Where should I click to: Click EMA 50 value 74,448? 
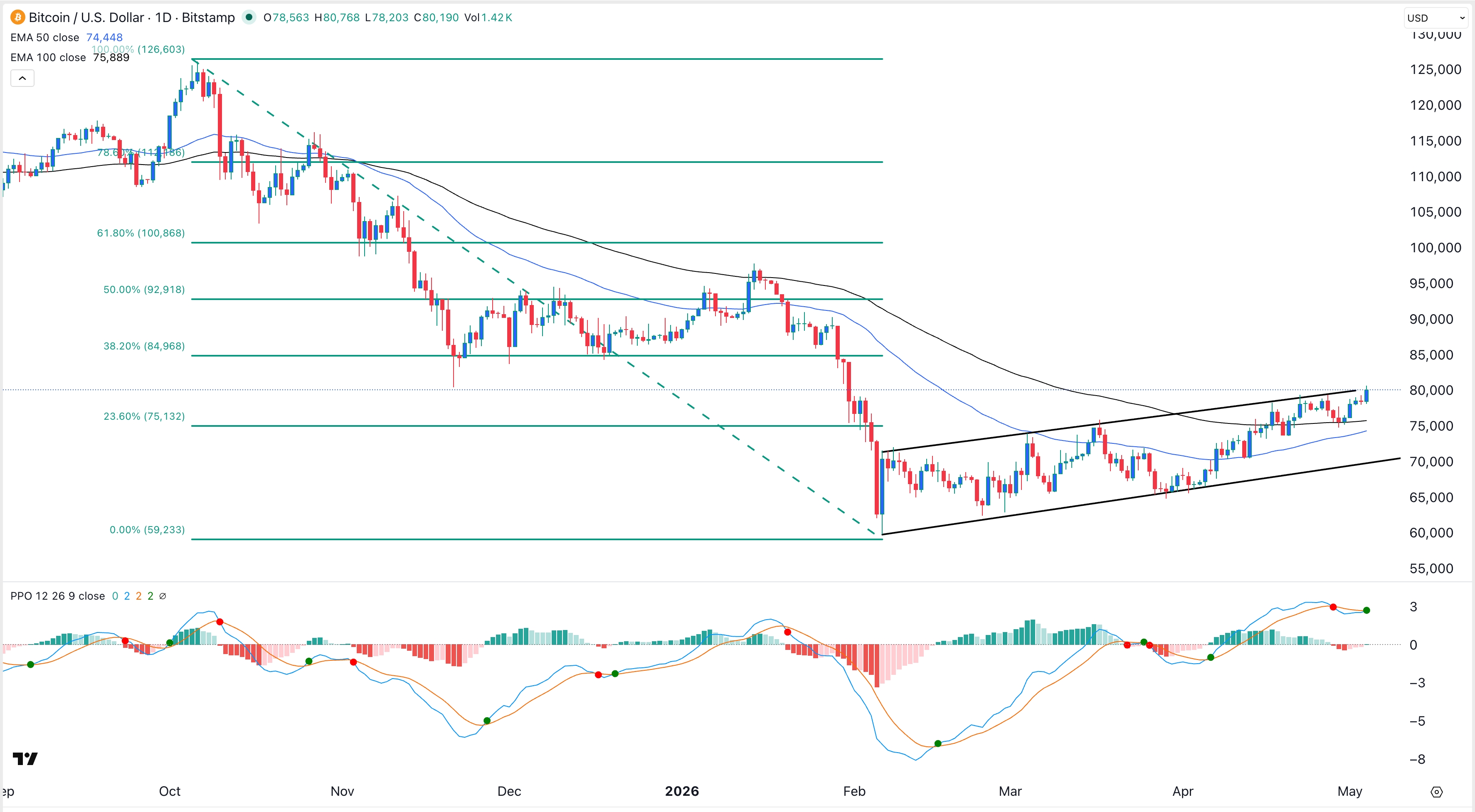tap(104, 38)
